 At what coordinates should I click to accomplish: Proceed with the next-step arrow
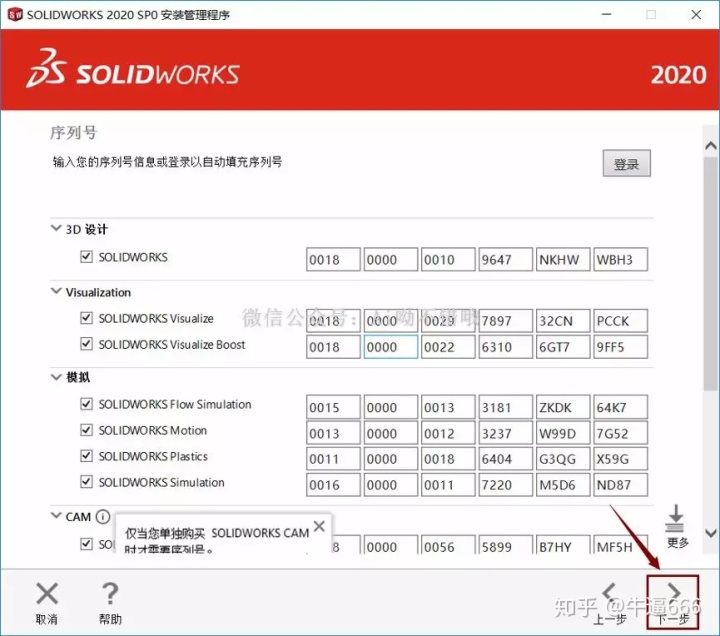[674, 592]
